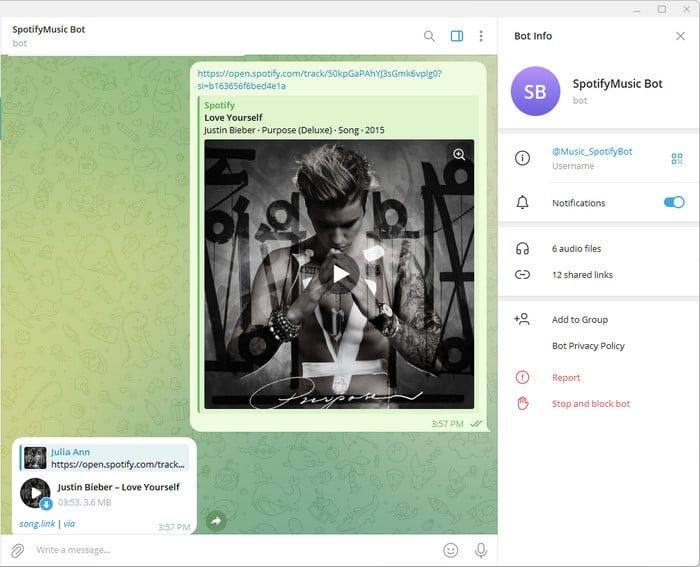Image resolution: width=700 pixels, height=567 pixels.
Task: Forward the bot message with arrow button
Action: point(217,521)
